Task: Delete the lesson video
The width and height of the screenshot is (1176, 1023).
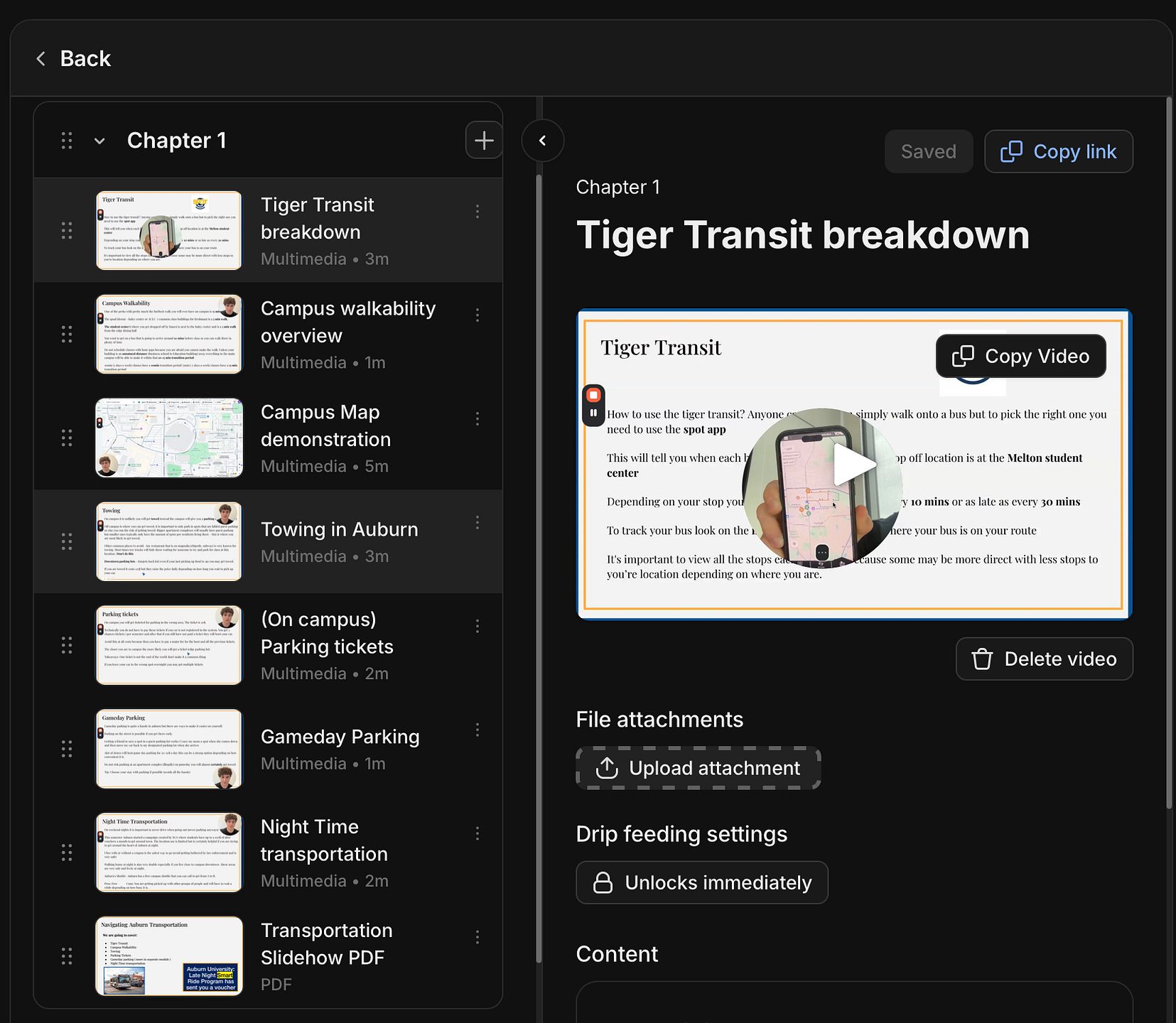Action: [1045, 659]
